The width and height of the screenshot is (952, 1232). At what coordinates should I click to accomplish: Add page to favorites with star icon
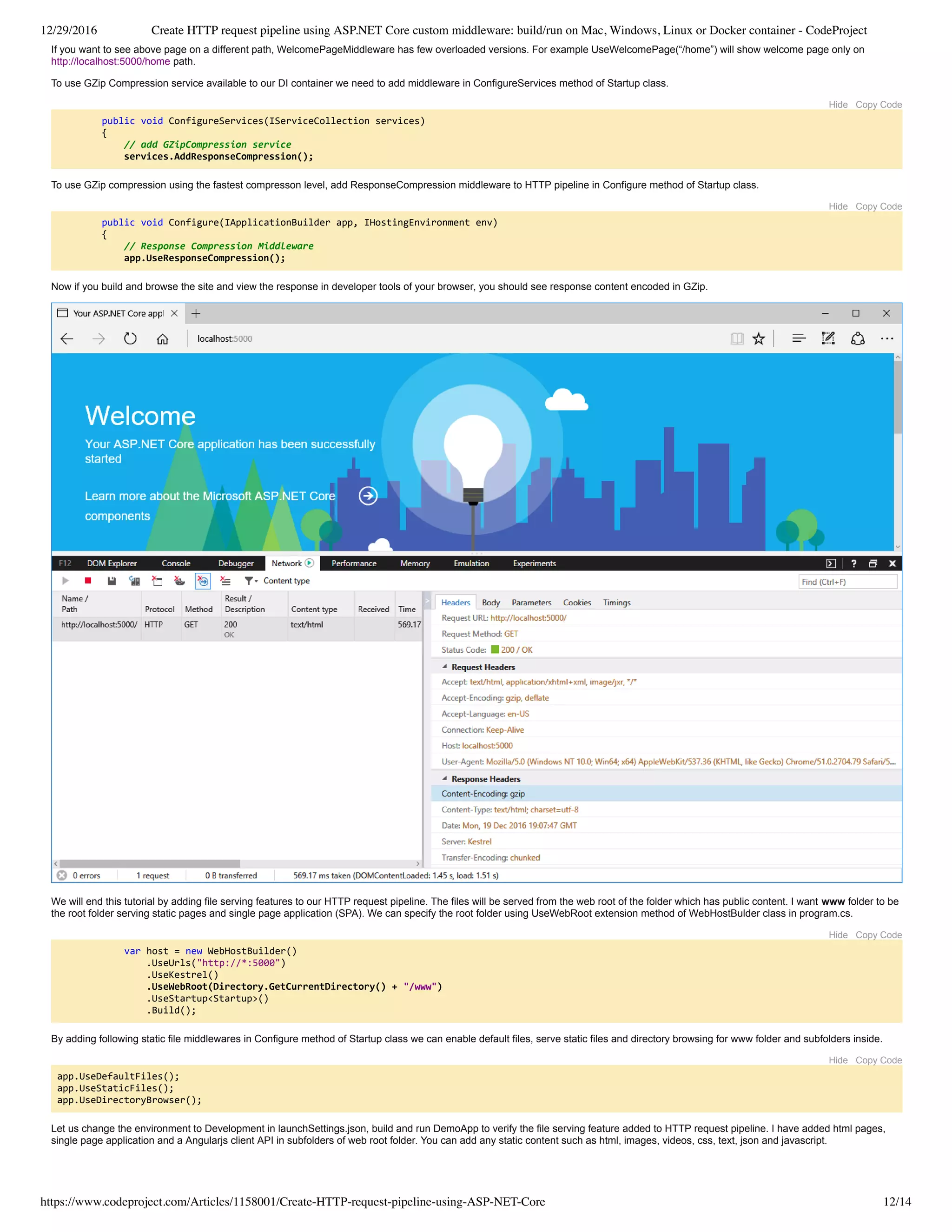[x=759, y=338]
